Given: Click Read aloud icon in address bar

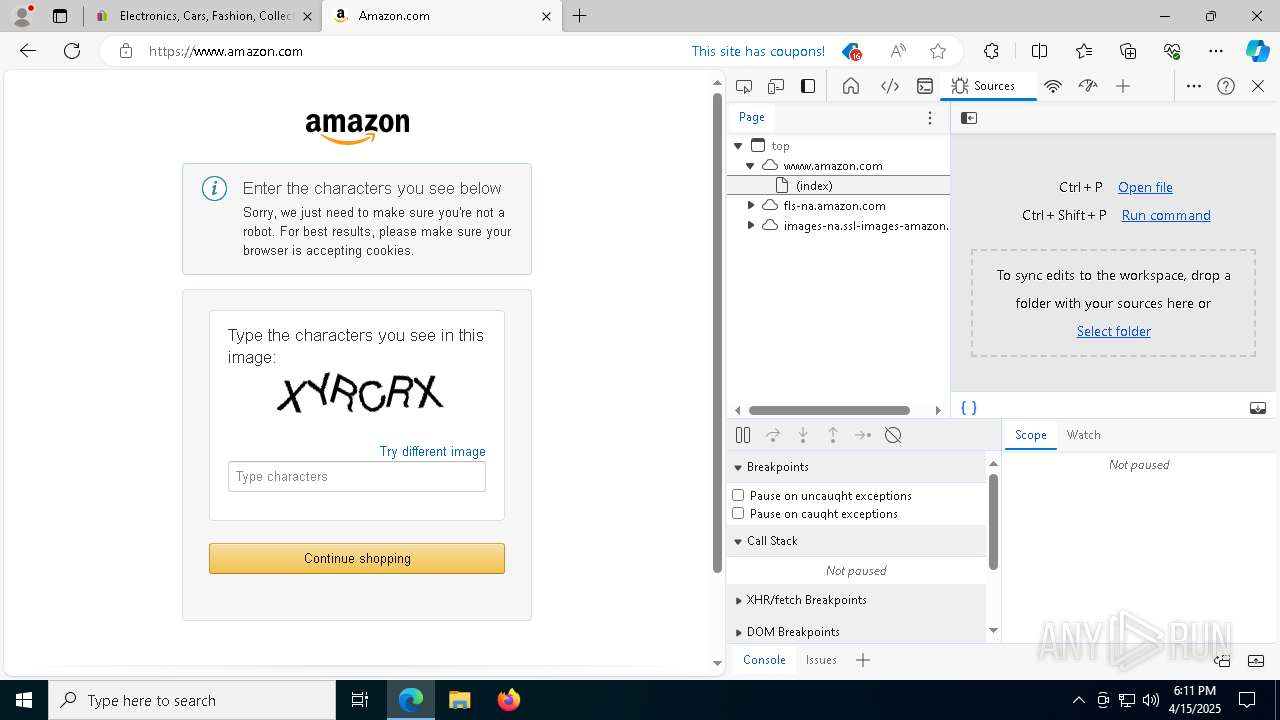Looking at the screenshot, I should point(898,51).
